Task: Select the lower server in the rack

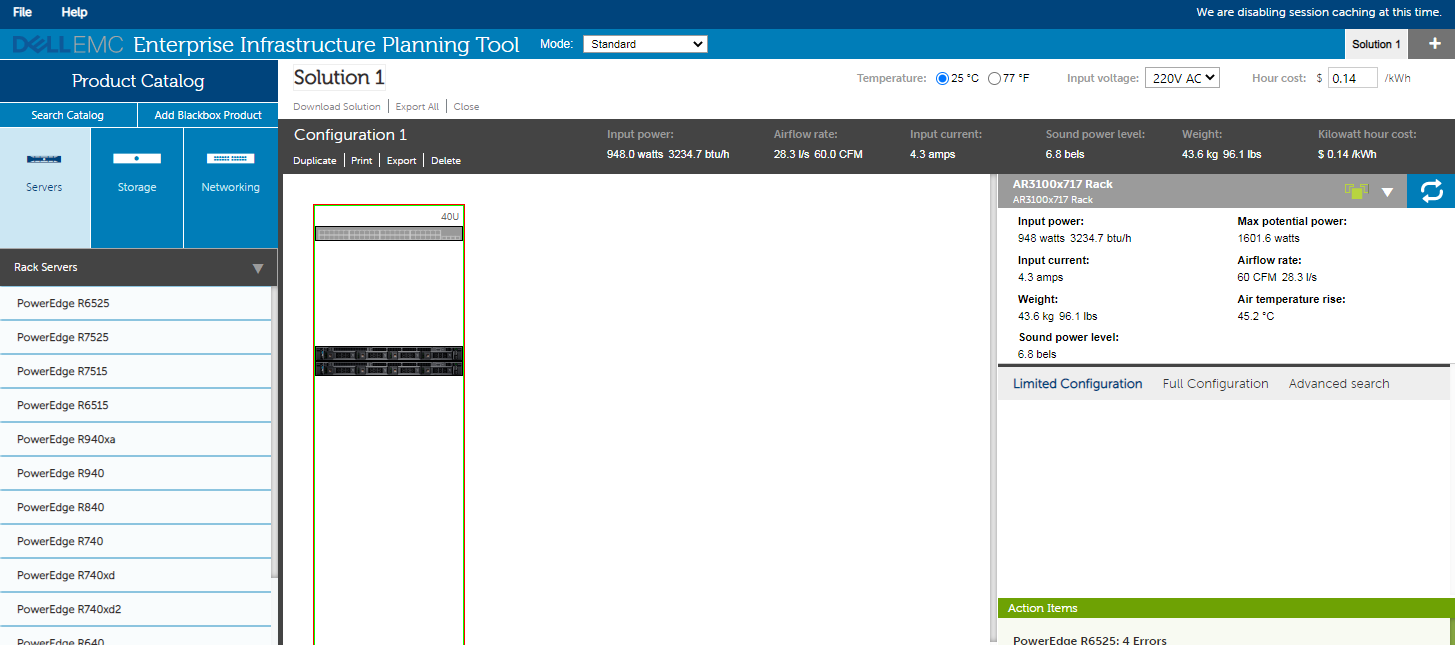Action: click(x=389, y=369)
